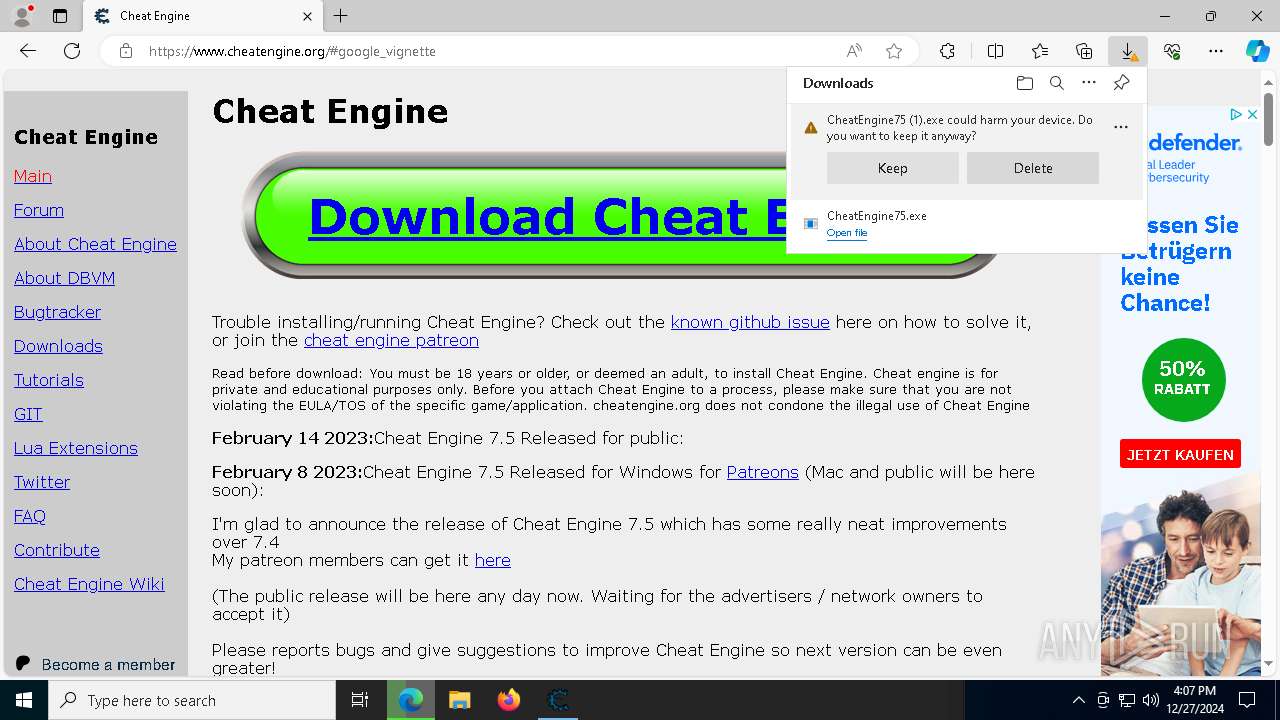1280x720 pixels.
Task: Open the Favorites list icon
Action: [x=1040, y=51]
